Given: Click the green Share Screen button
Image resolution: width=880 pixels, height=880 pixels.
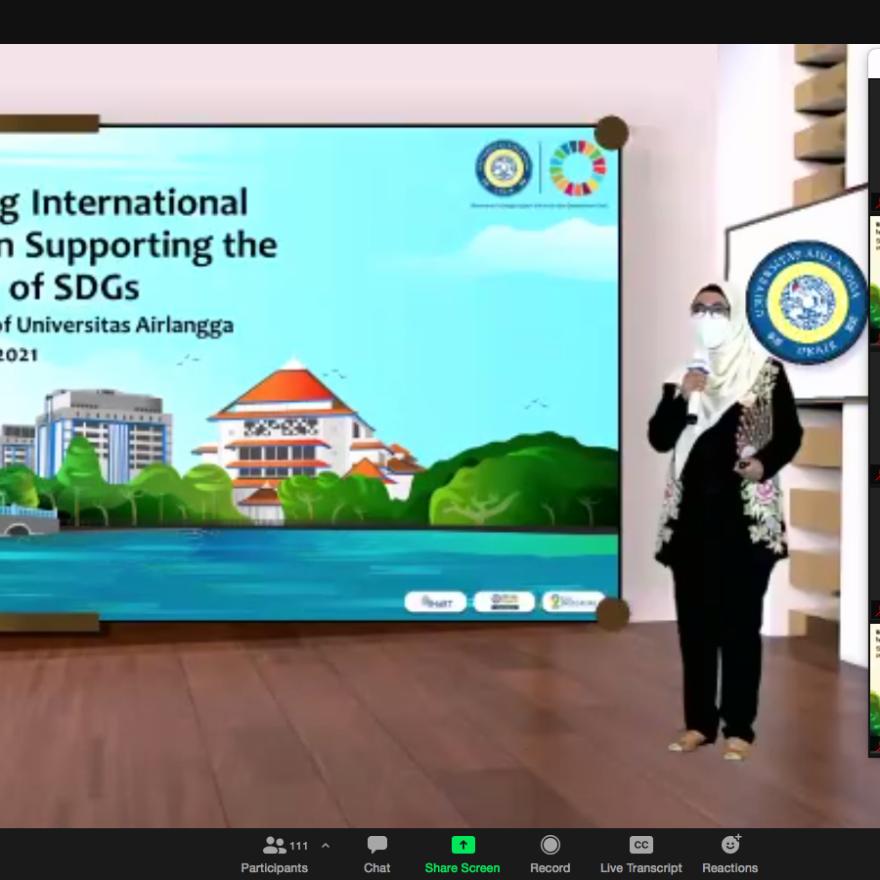Looking at the screenshot, I should pos(462,855).
